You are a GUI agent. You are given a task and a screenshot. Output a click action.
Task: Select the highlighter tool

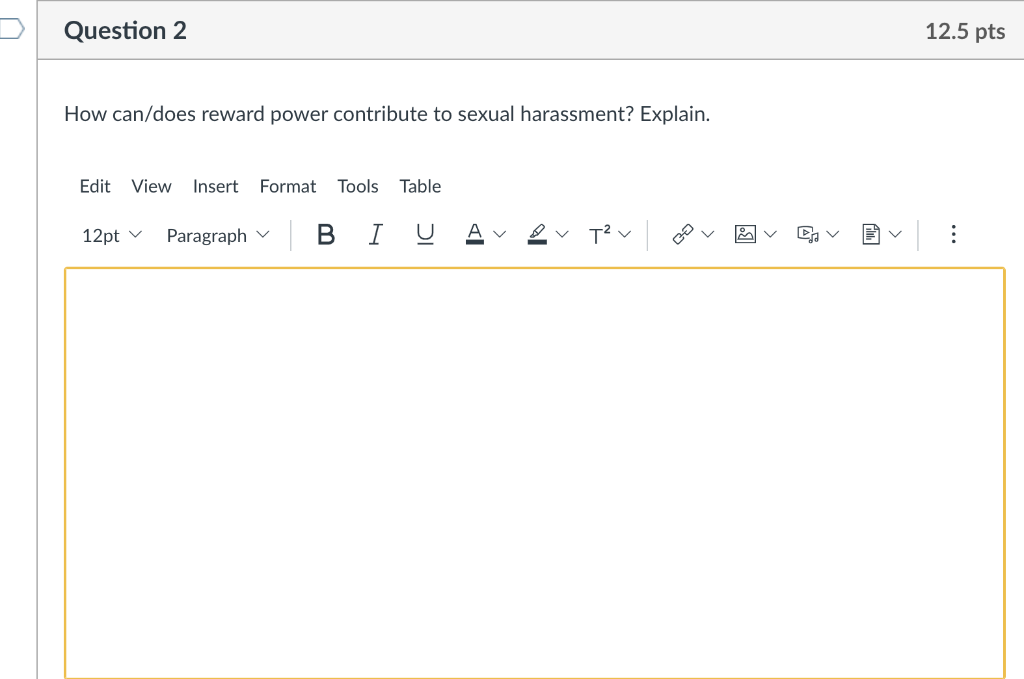(x=537, y=234)
